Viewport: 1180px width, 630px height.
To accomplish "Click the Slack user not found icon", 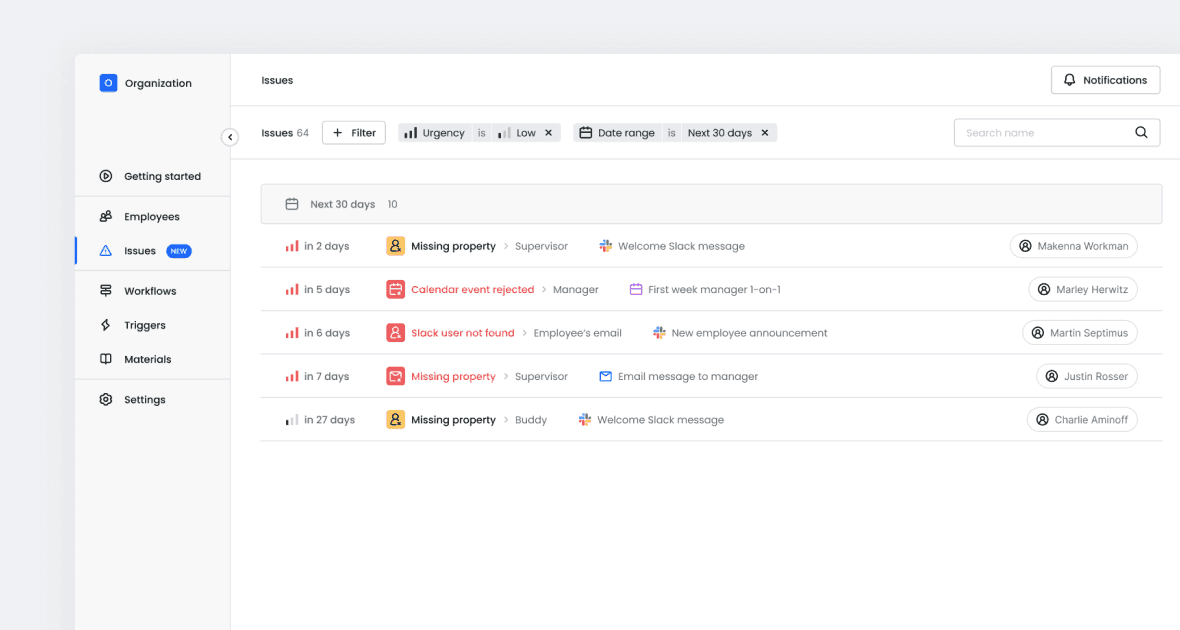I will pyautogui.click(x=395, y=333).
